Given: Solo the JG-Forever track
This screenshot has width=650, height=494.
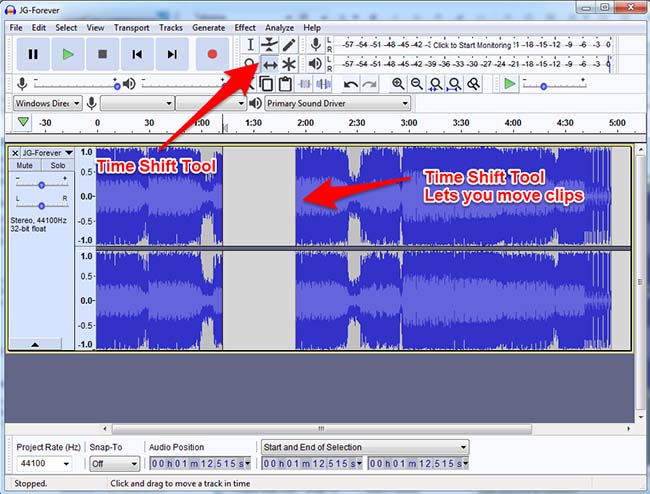Looking at the screenshot, I should pyautogui.click(x=58, y=165).
